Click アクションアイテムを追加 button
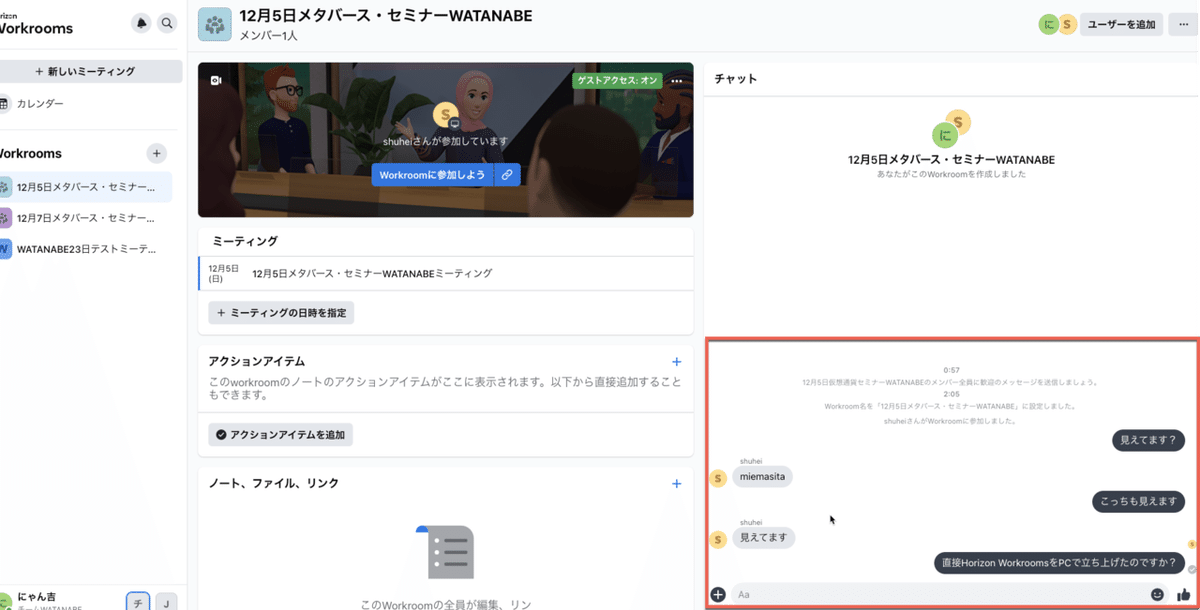The image size is (1200, 610). pyautogui.click(x=280, y=435)
